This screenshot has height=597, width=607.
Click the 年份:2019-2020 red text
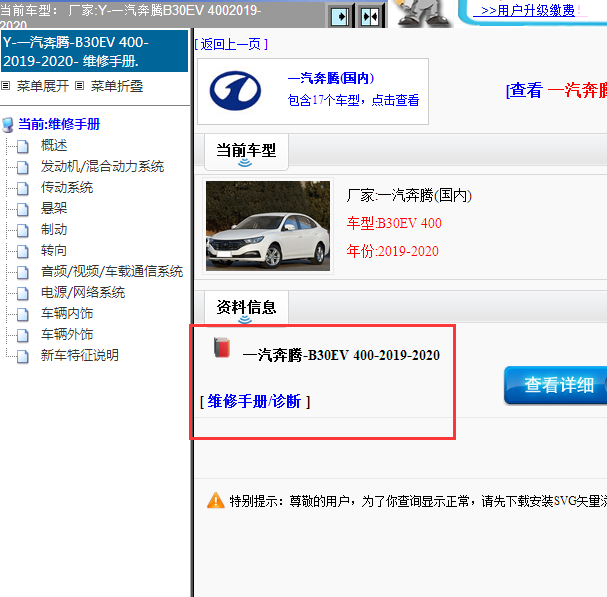[393, 251]
